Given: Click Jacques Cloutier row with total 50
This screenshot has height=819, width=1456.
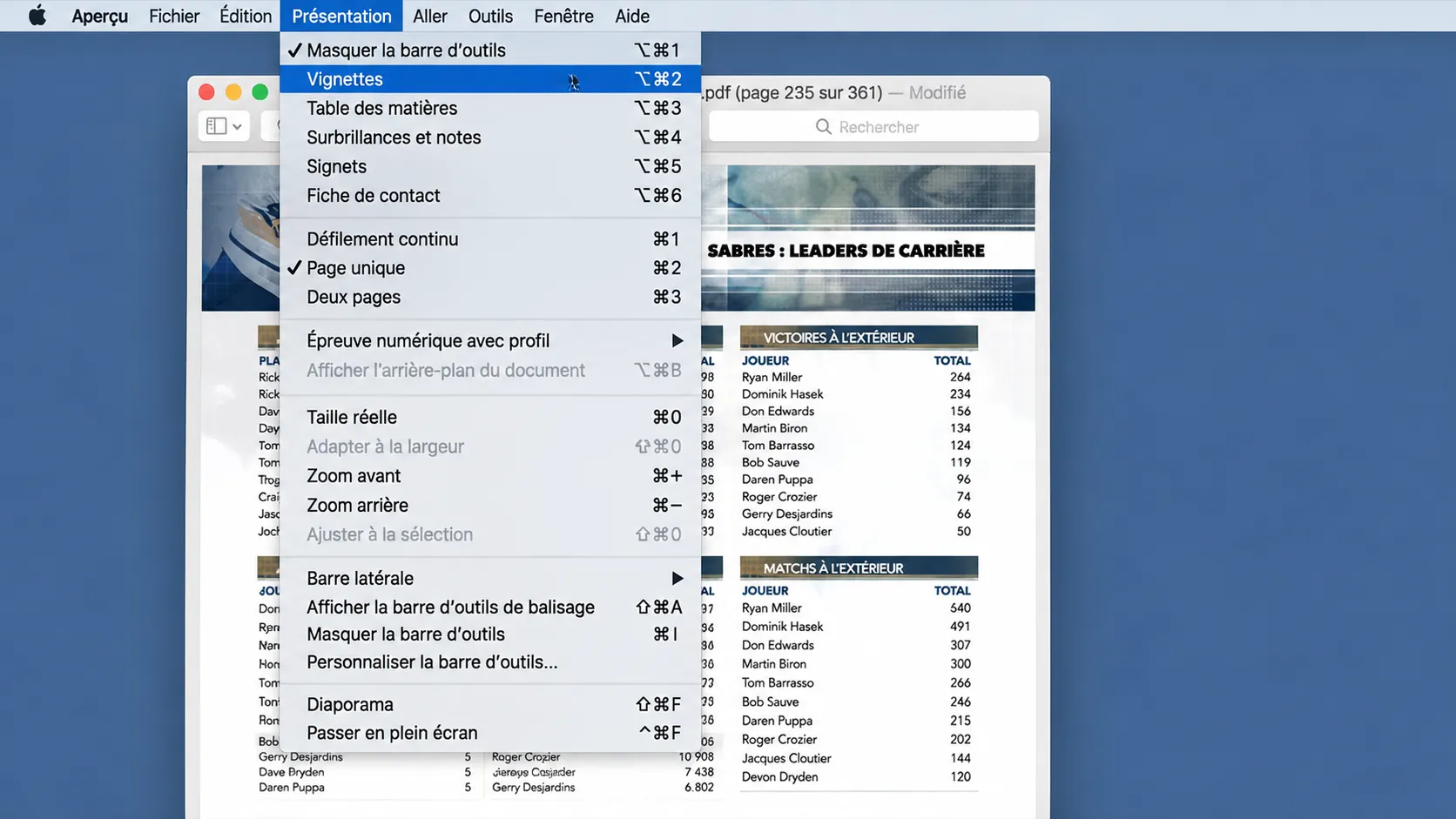Looking at the screenshot, I should [x=857, y=532].
